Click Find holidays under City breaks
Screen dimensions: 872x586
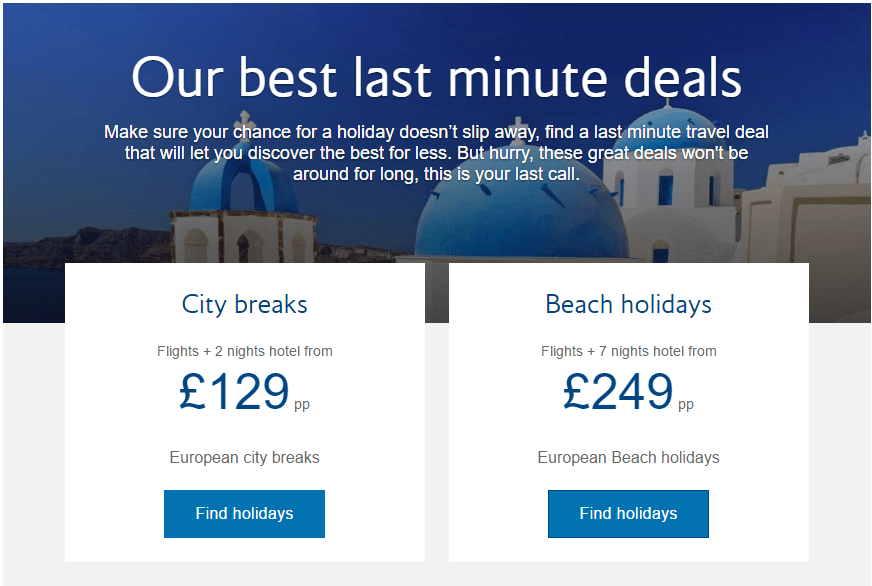pos(244,514)
